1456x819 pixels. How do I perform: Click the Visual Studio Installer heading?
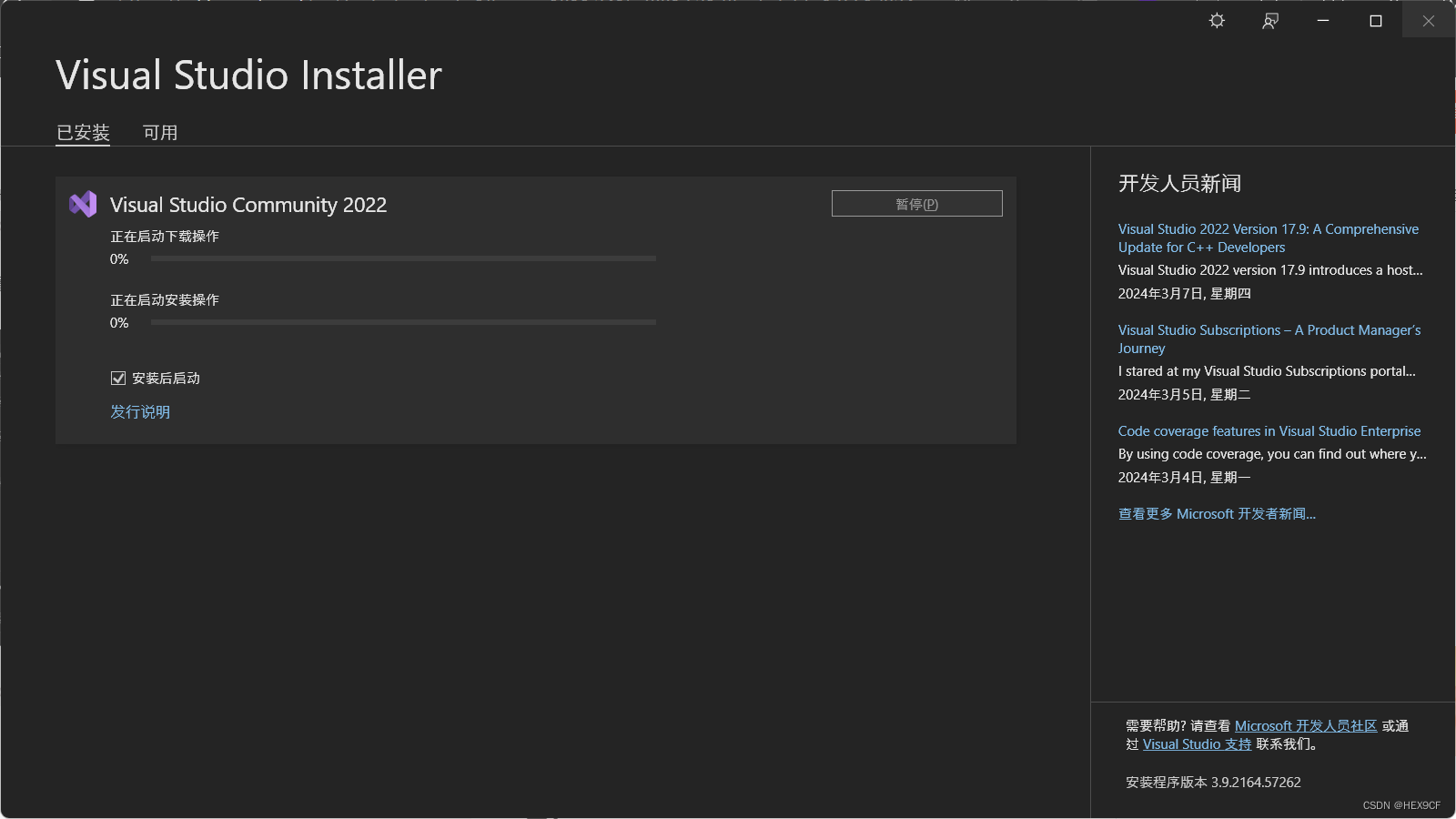click(x=248, y=75)
